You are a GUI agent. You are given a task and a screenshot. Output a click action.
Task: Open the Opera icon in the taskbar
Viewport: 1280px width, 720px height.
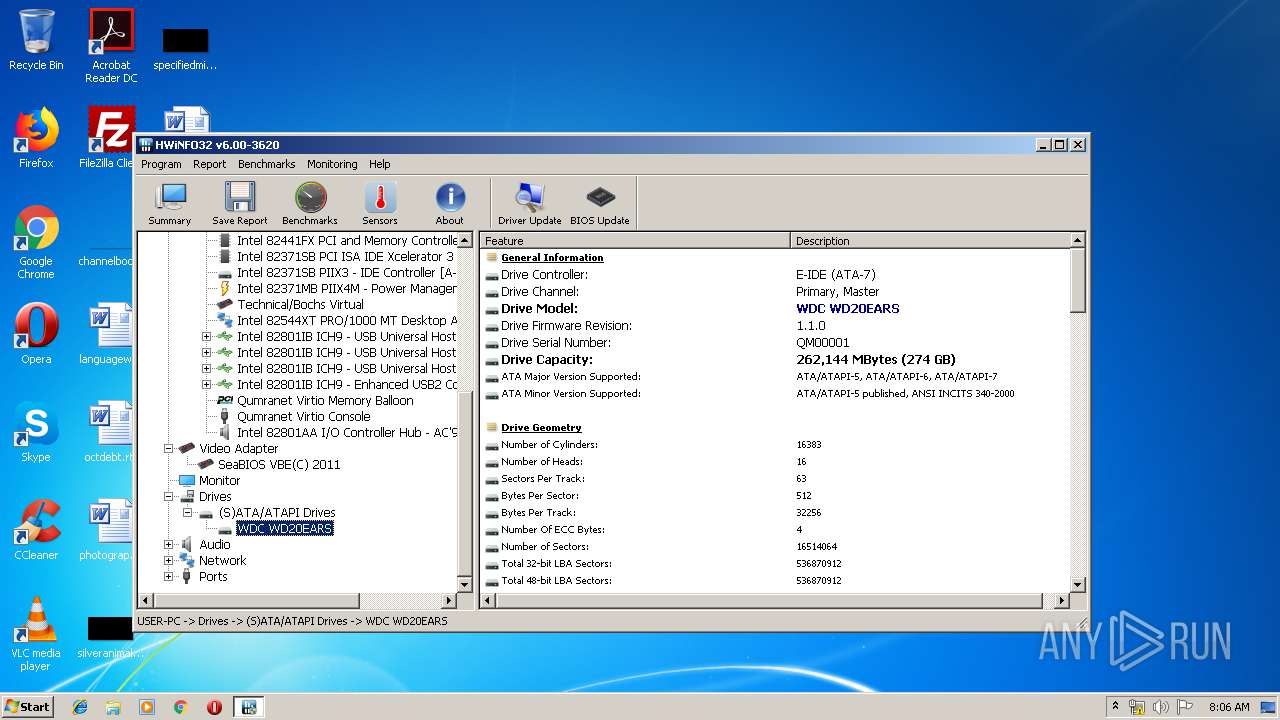click(214, 707)
